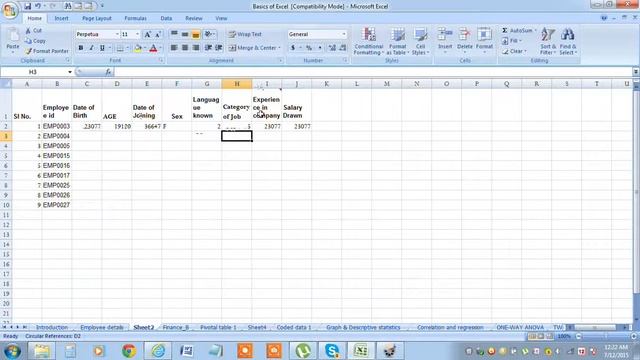Switch to the Page Layout ribbon tab
The image size is (640, 360).
[97, 18]
